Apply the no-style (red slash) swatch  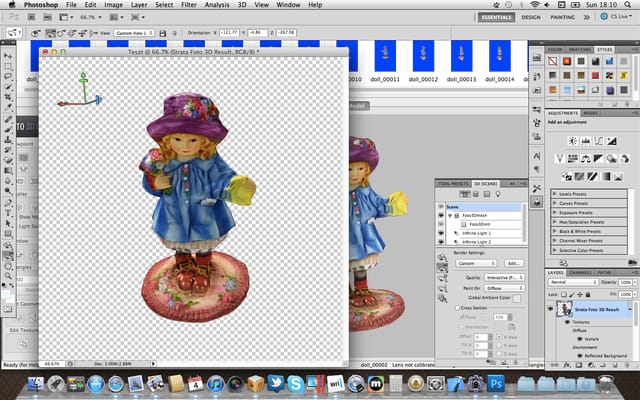pyautogui.click(x=552, y=61)
